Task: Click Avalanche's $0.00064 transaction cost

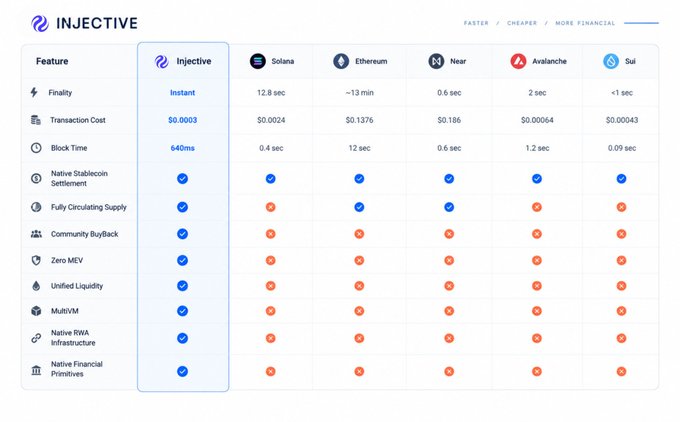Action: coord(537,120)
